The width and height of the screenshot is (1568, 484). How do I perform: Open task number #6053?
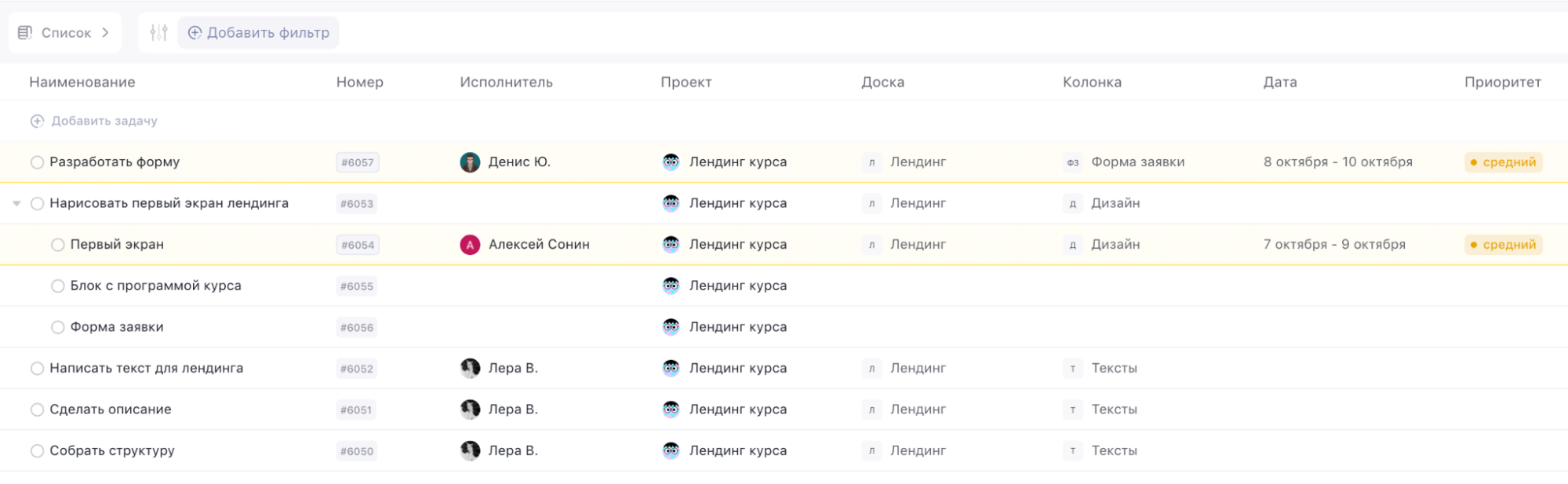pyautogui.click(x=357, y=203)
